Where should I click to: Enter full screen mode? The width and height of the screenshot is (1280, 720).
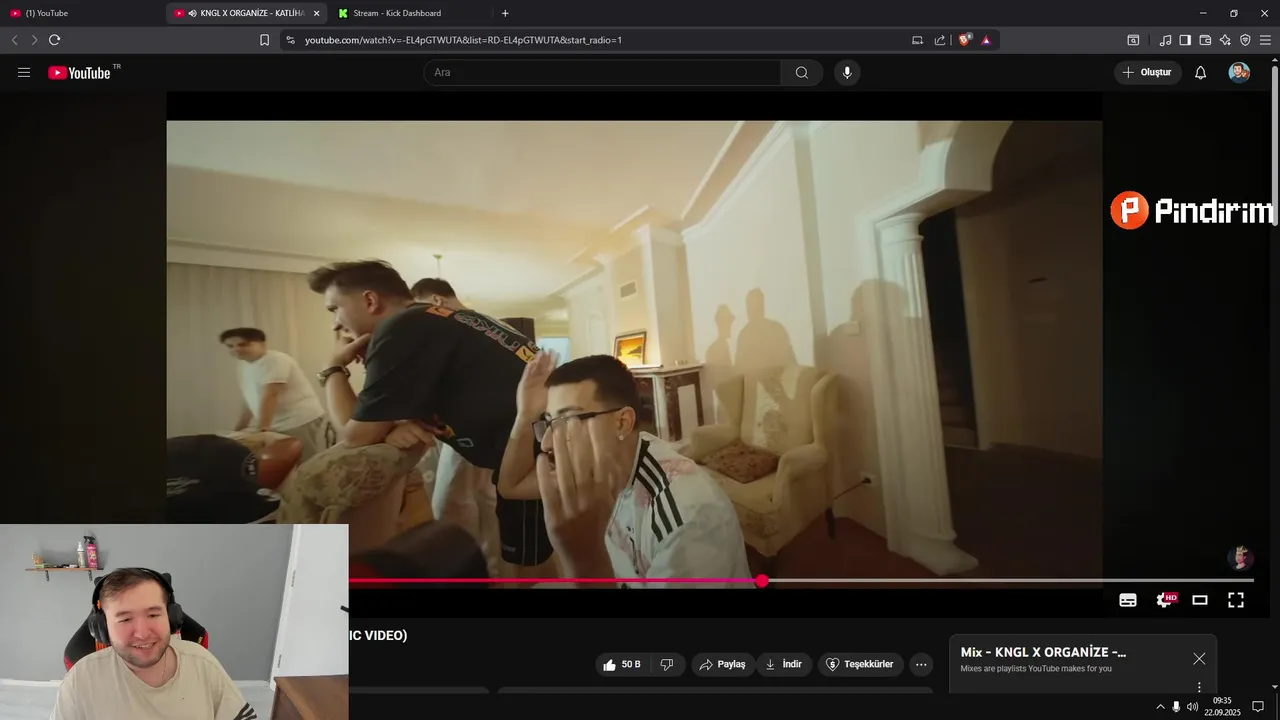1236,600
